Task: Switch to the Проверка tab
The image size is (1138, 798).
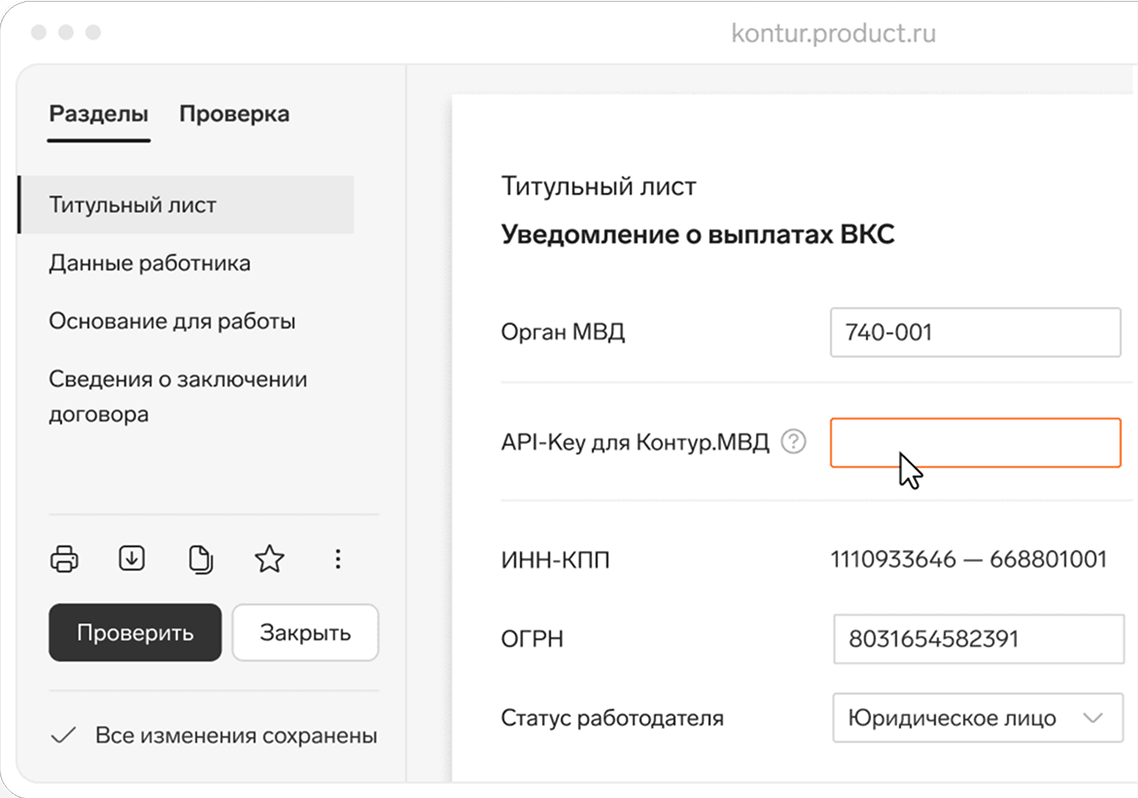Action: pyautogui.click(x=234, y=114)
